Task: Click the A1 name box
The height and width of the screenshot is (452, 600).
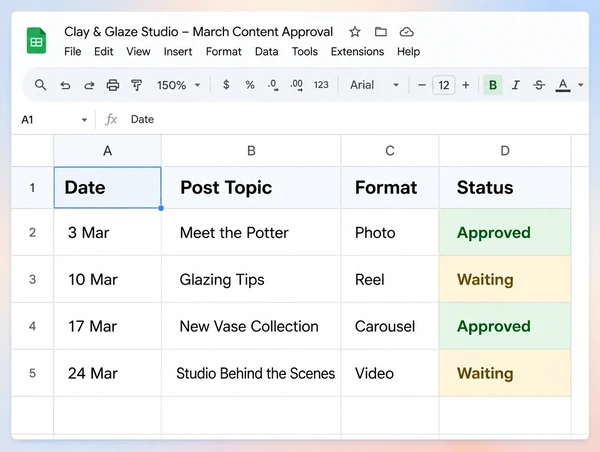Action: (x=28, y=120)
